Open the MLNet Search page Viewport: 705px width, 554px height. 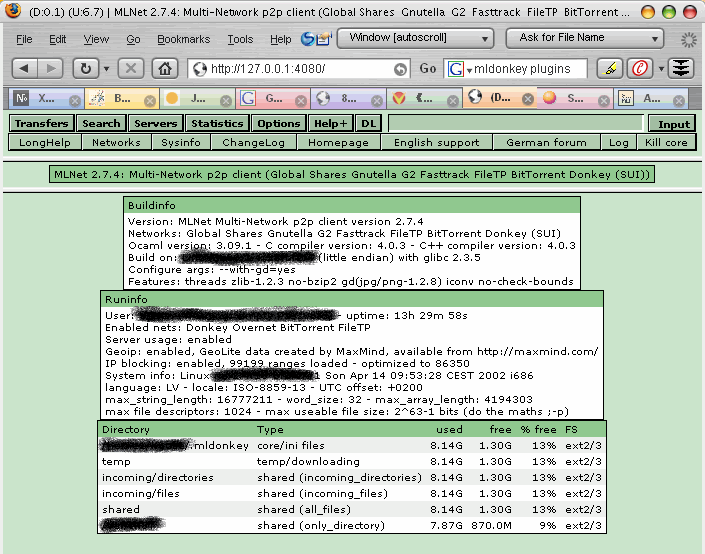101,123
